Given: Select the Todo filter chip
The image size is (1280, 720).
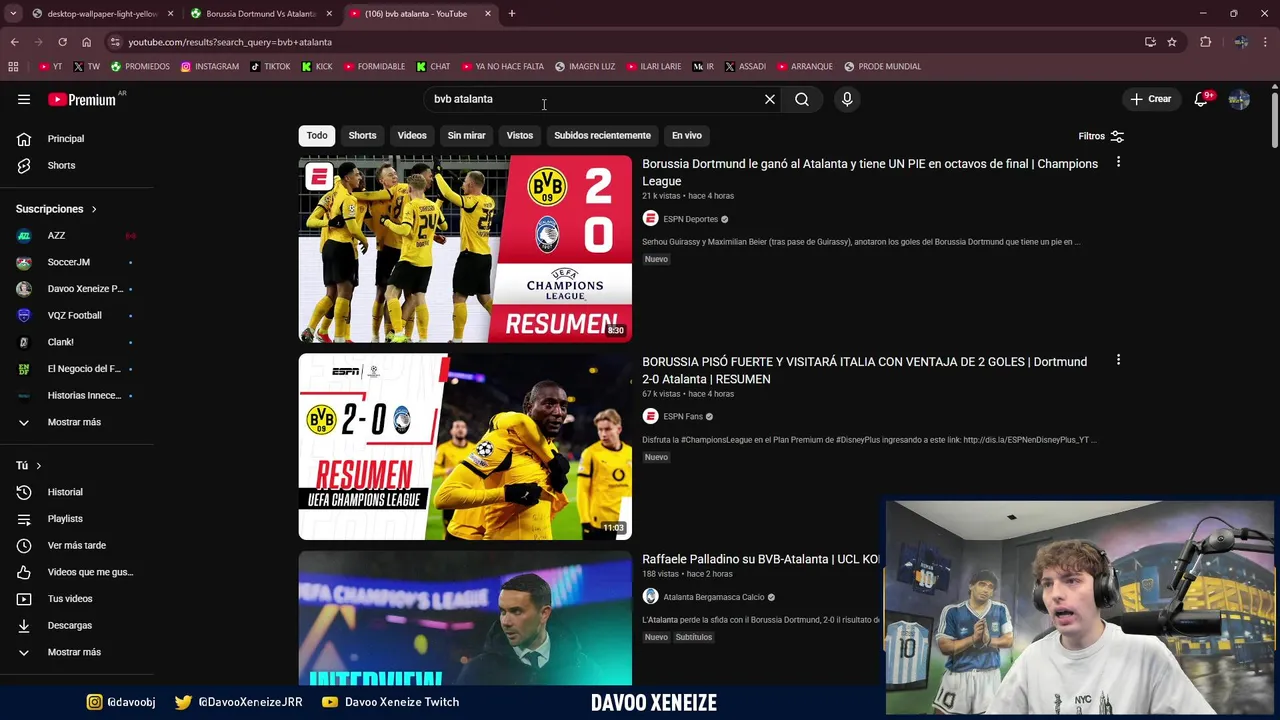Looking at the screenshot, I should point(317,136).
